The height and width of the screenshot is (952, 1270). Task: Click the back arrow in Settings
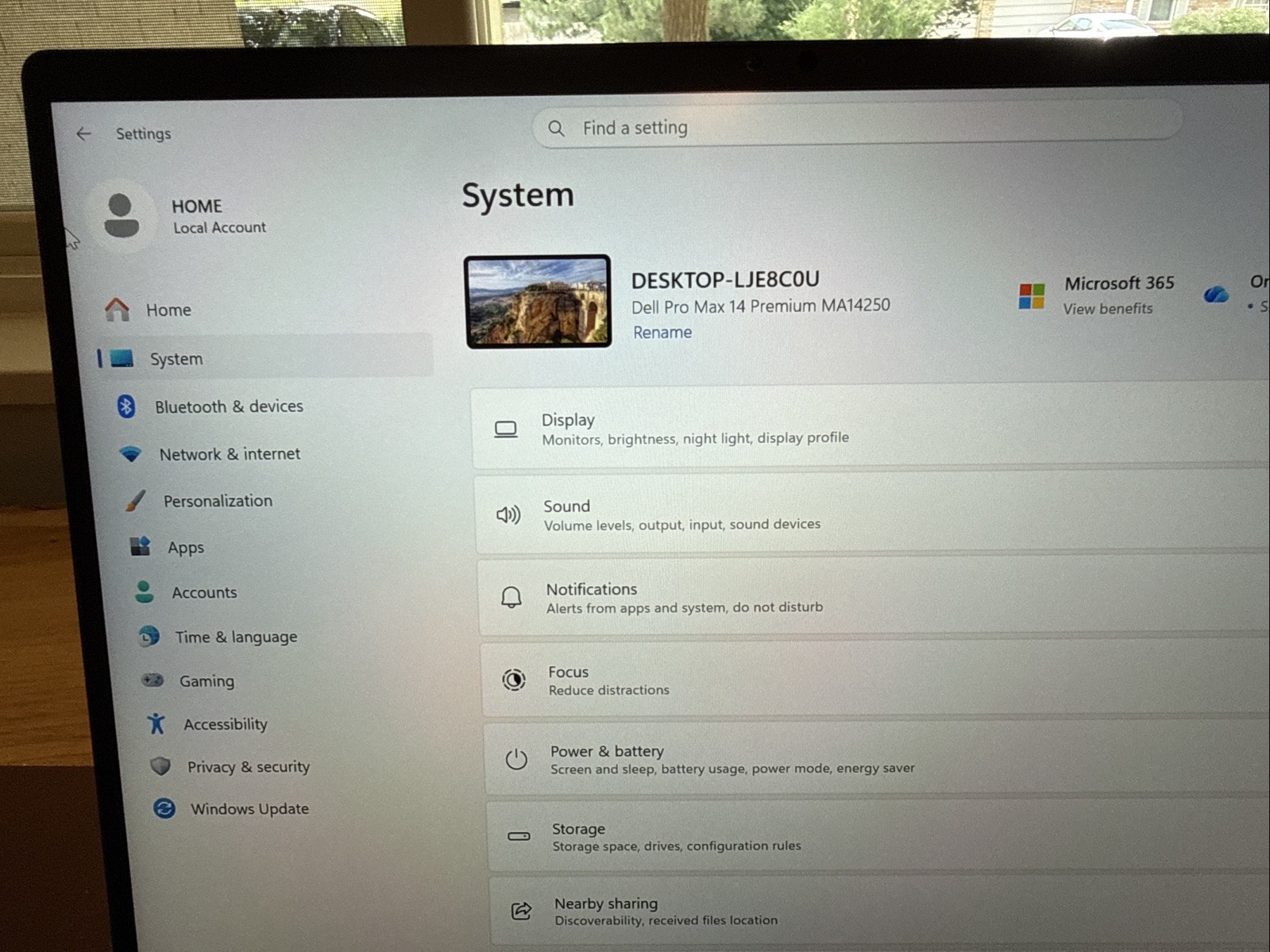pos(83,133)
